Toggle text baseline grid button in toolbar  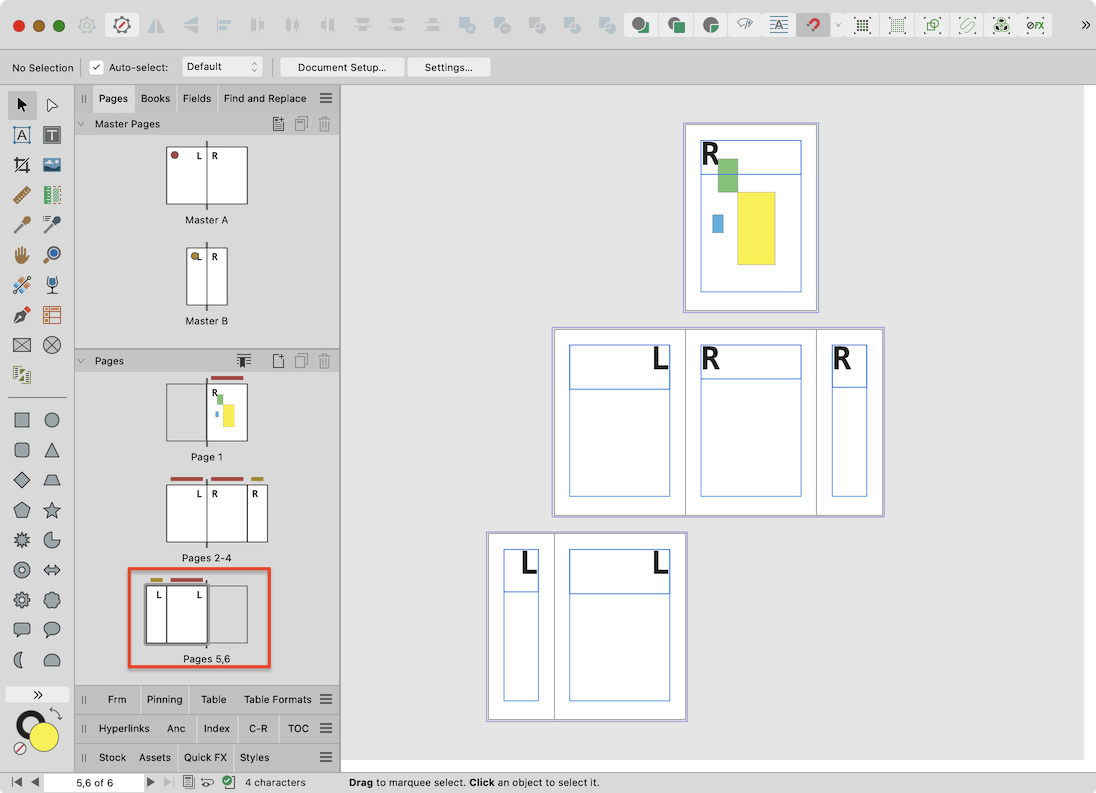point(779,25)
